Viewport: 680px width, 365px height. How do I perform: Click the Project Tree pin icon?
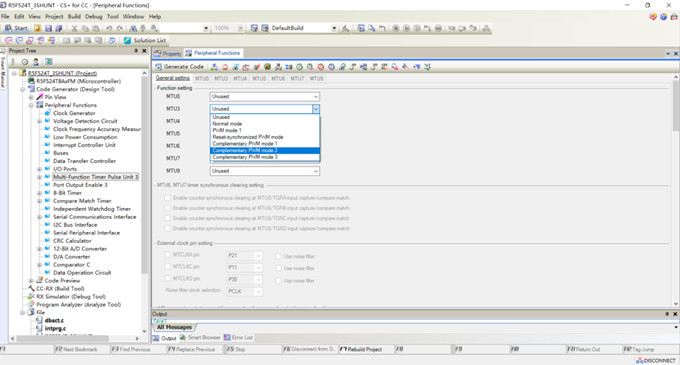[x=136, y=51]
